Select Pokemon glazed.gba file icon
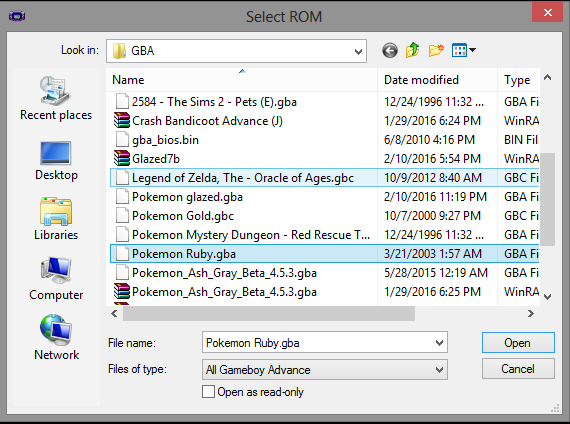The image size is (570, 424). point(122,197)
